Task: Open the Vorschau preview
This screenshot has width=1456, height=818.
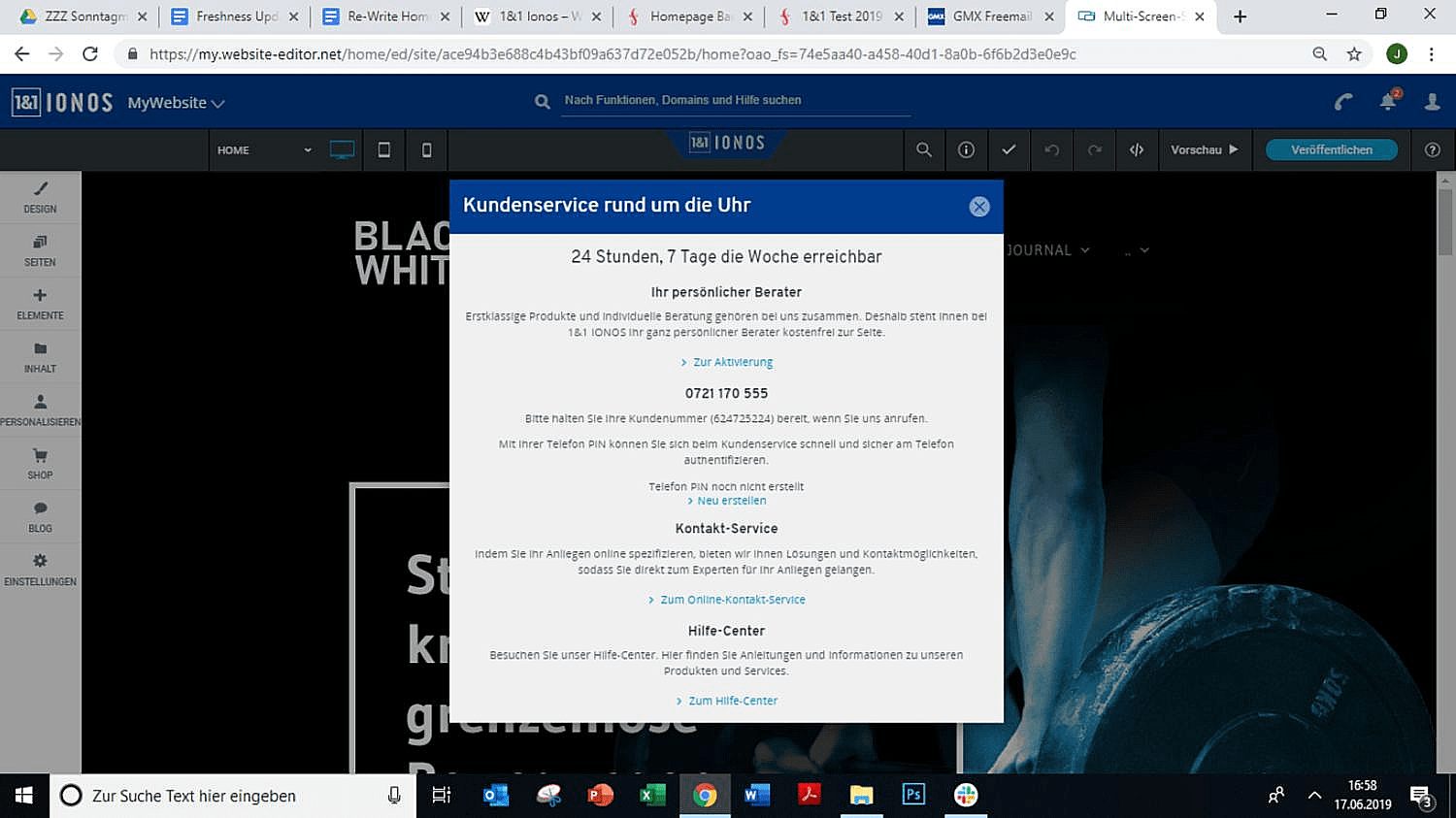Action: point(1205,149)
